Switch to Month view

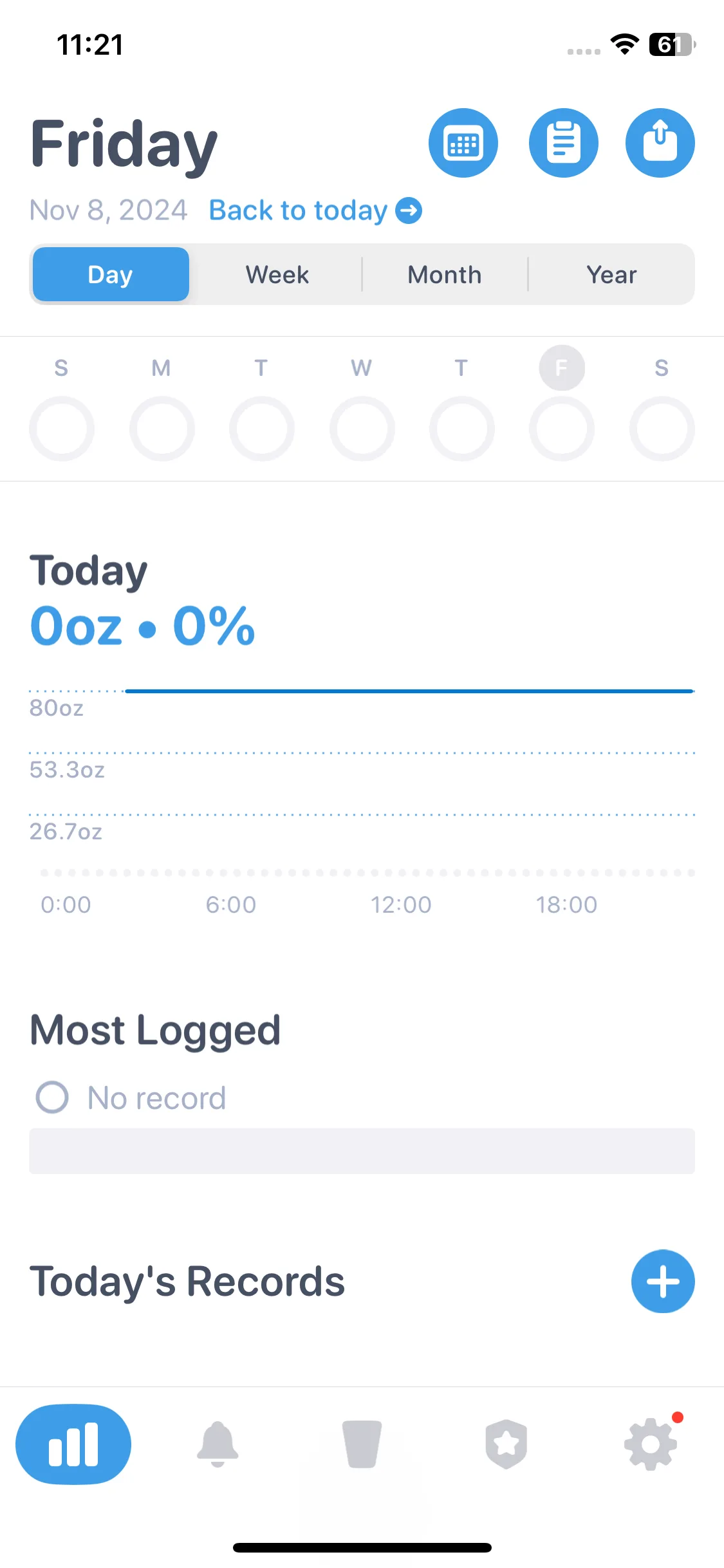(445, 275)
